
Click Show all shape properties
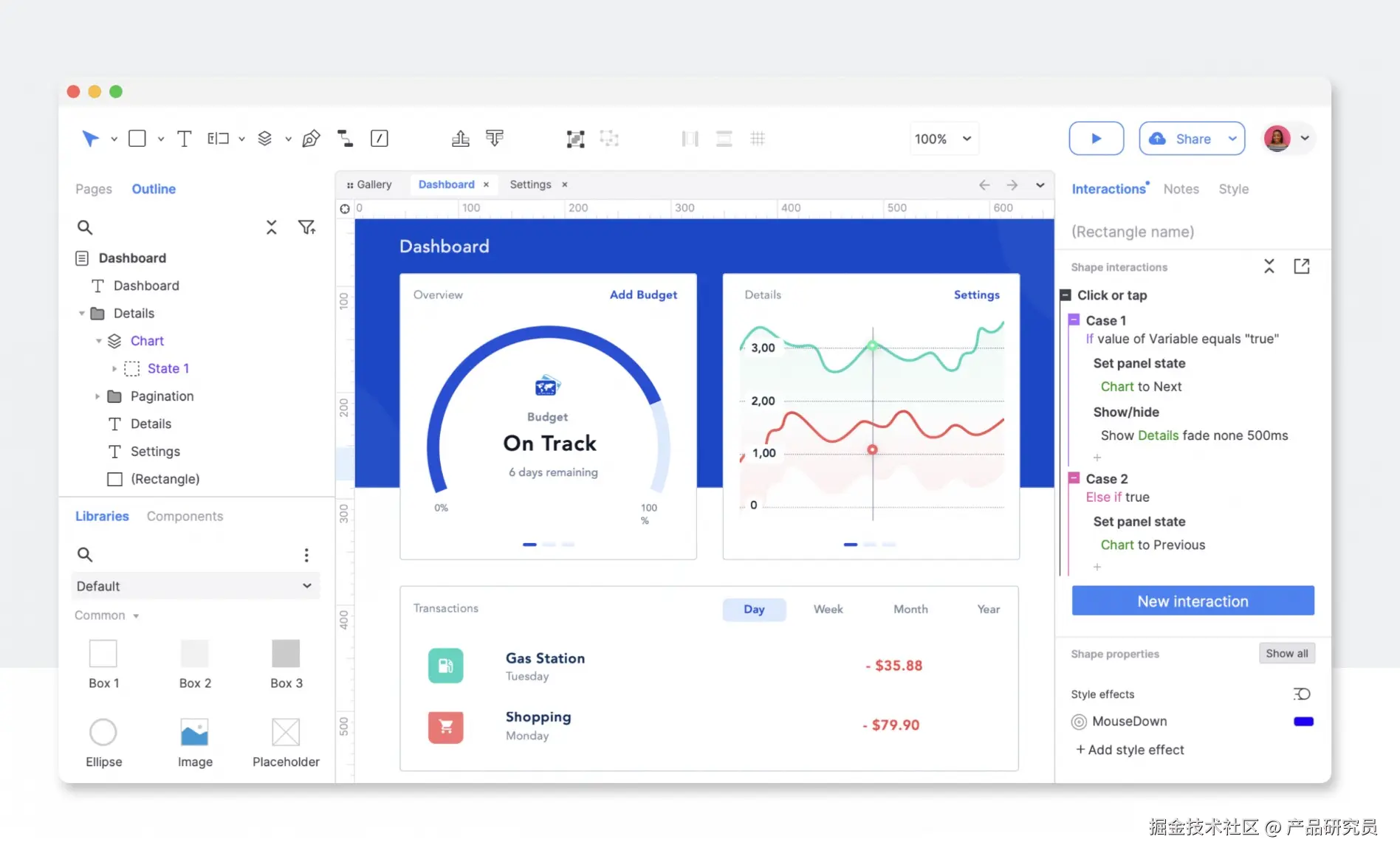[1286, 653]
